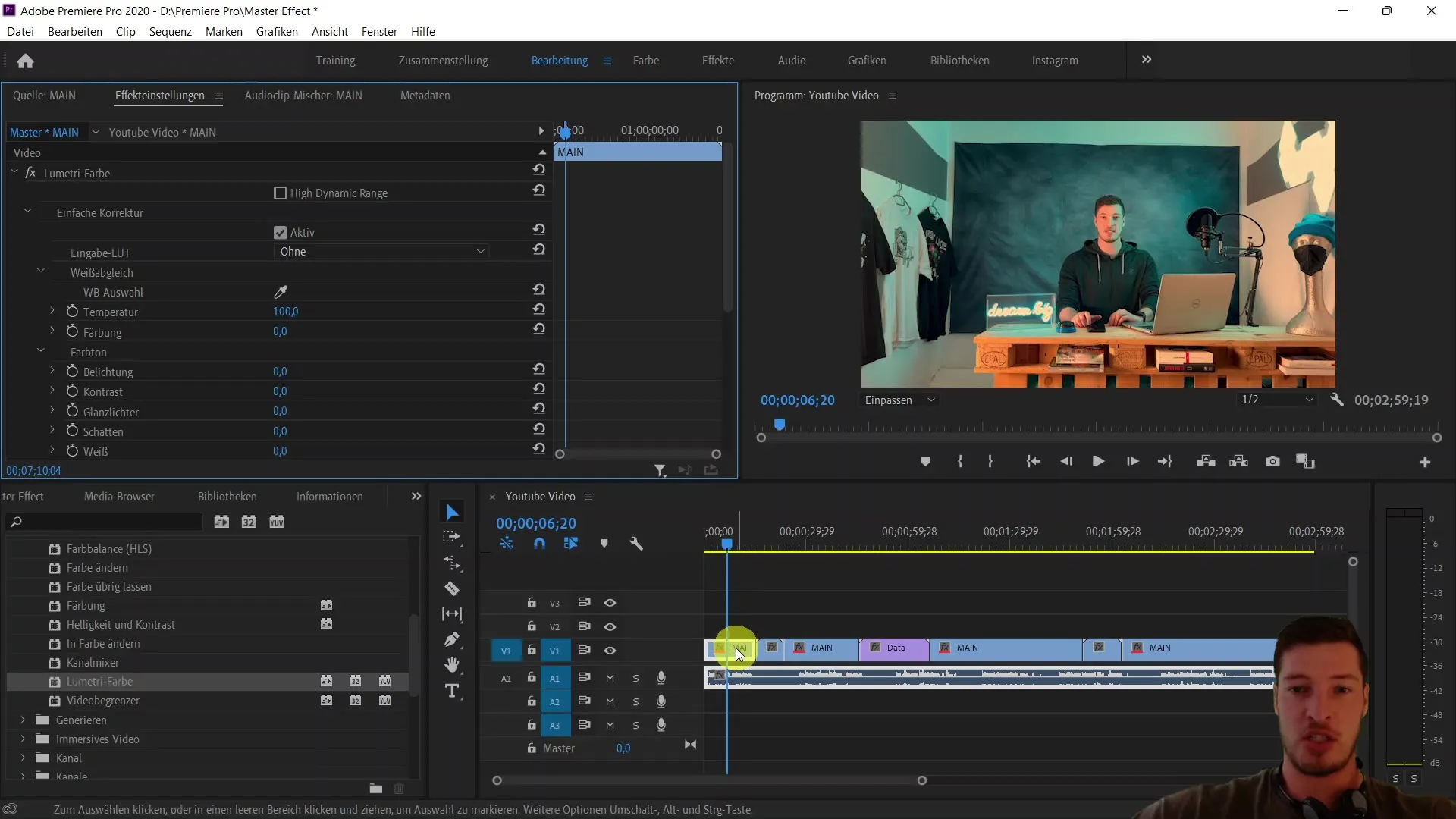Click the effects search field
The image size is (1456, 819).
click(x=105, y=522)
